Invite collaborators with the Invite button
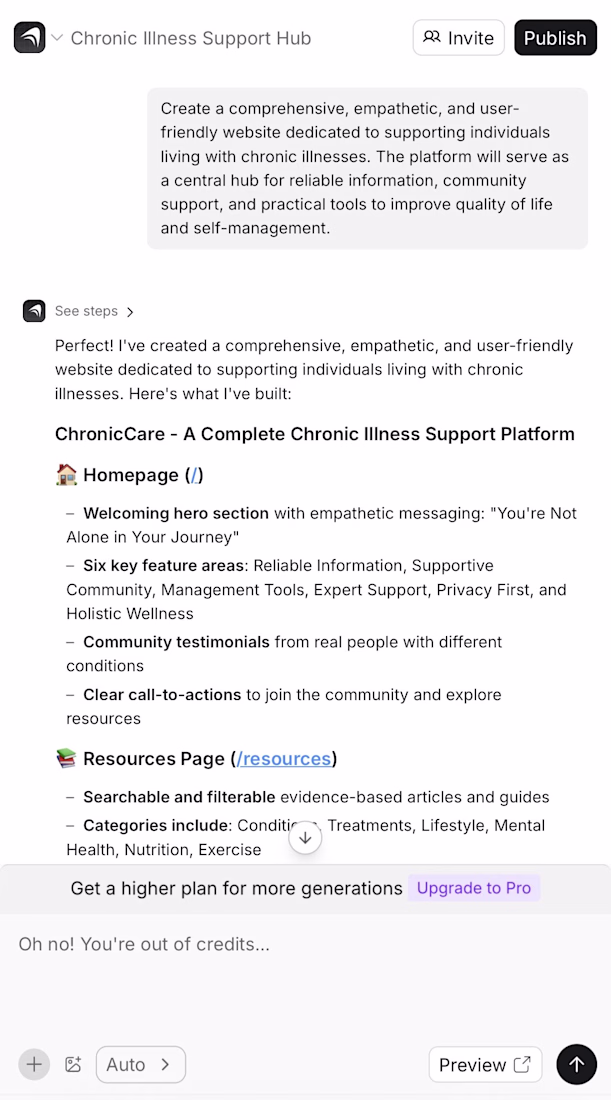This screenshot has width=611, height=1100. (459, 38)
